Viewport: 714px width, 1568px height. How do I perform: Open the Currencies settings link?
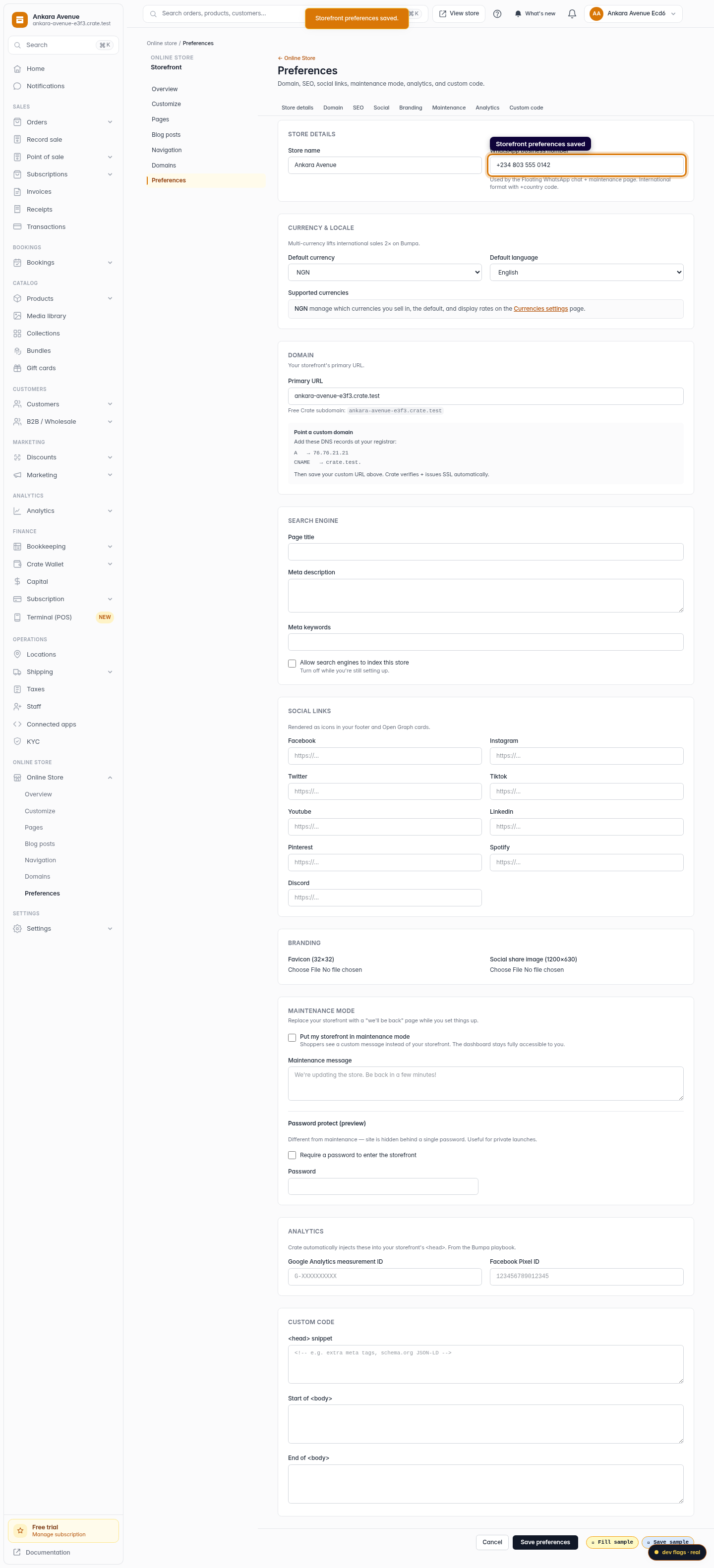coord(541,309)
